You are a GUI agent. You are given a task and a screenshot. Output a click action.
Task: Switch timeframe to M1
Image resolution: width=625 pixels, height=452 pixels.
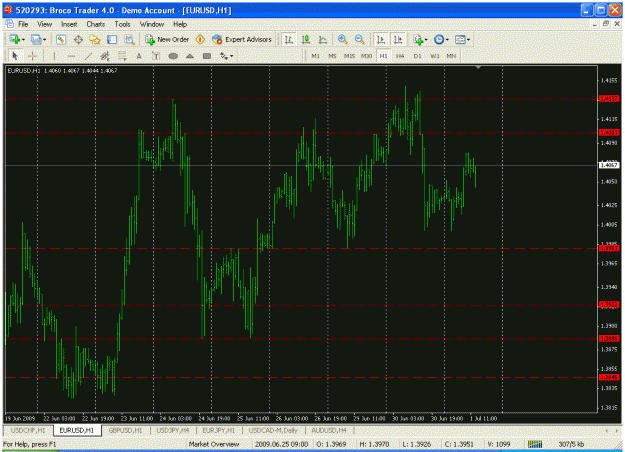point(315,56)
